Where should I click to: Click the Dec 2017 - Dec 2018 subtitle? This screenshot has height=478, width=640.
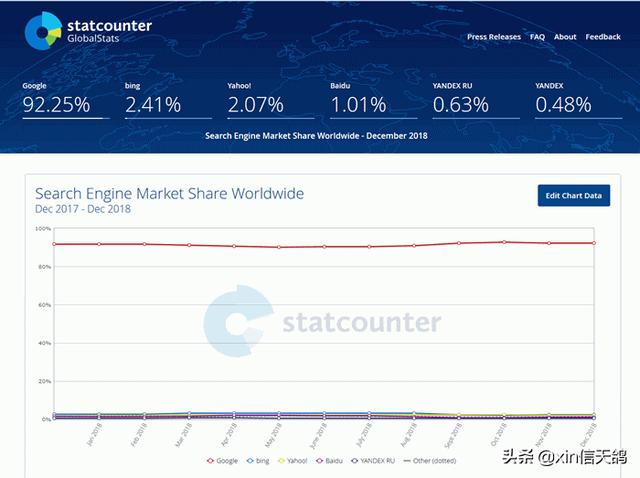(x=83, y=209)
